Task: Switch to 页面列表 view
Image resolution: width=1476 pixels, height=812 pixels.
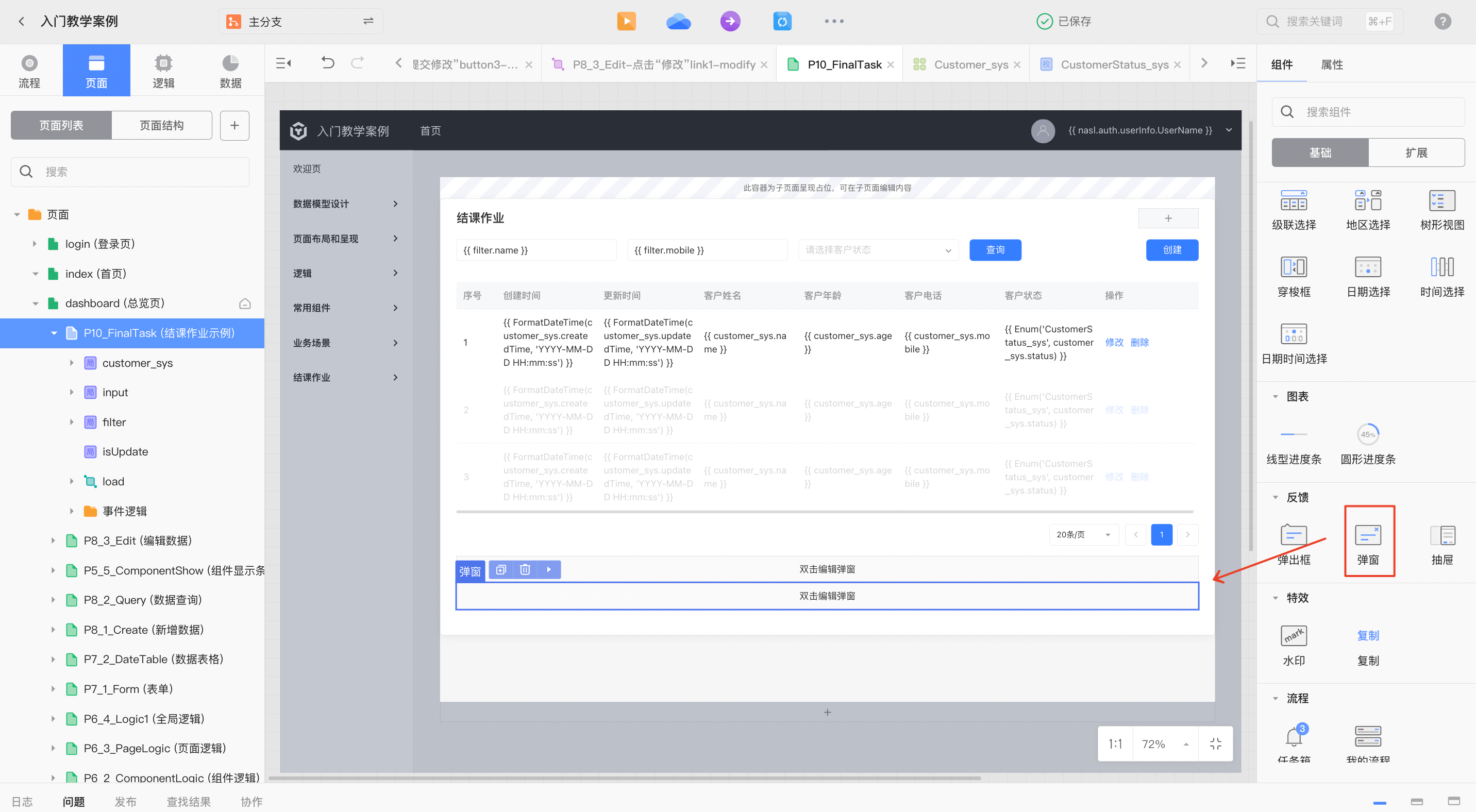Action: pyautogui.click(x=61, y=125)
